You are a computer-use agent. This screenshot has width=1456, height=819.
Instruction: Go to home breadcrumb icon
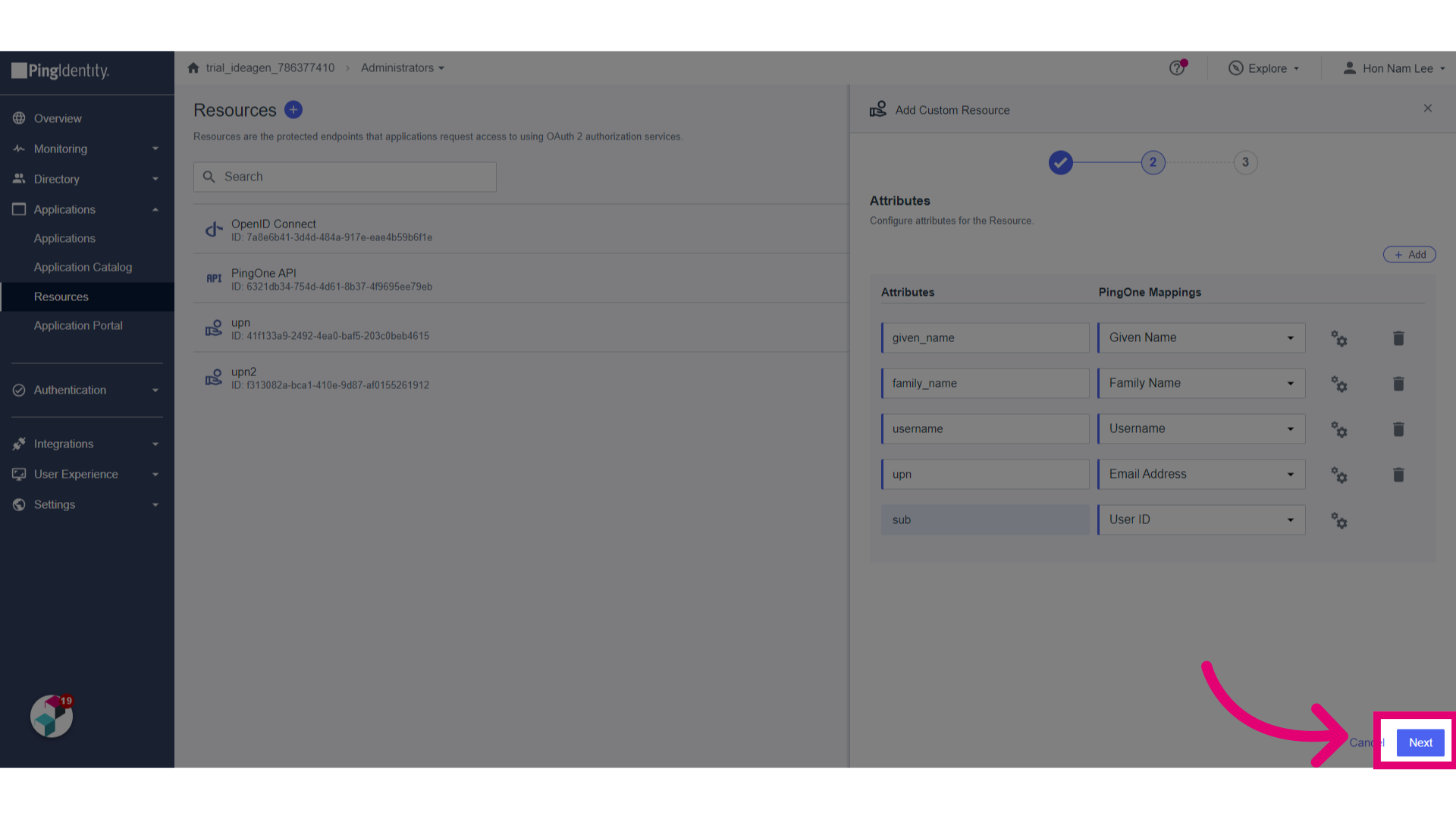(x=193, y=67)
